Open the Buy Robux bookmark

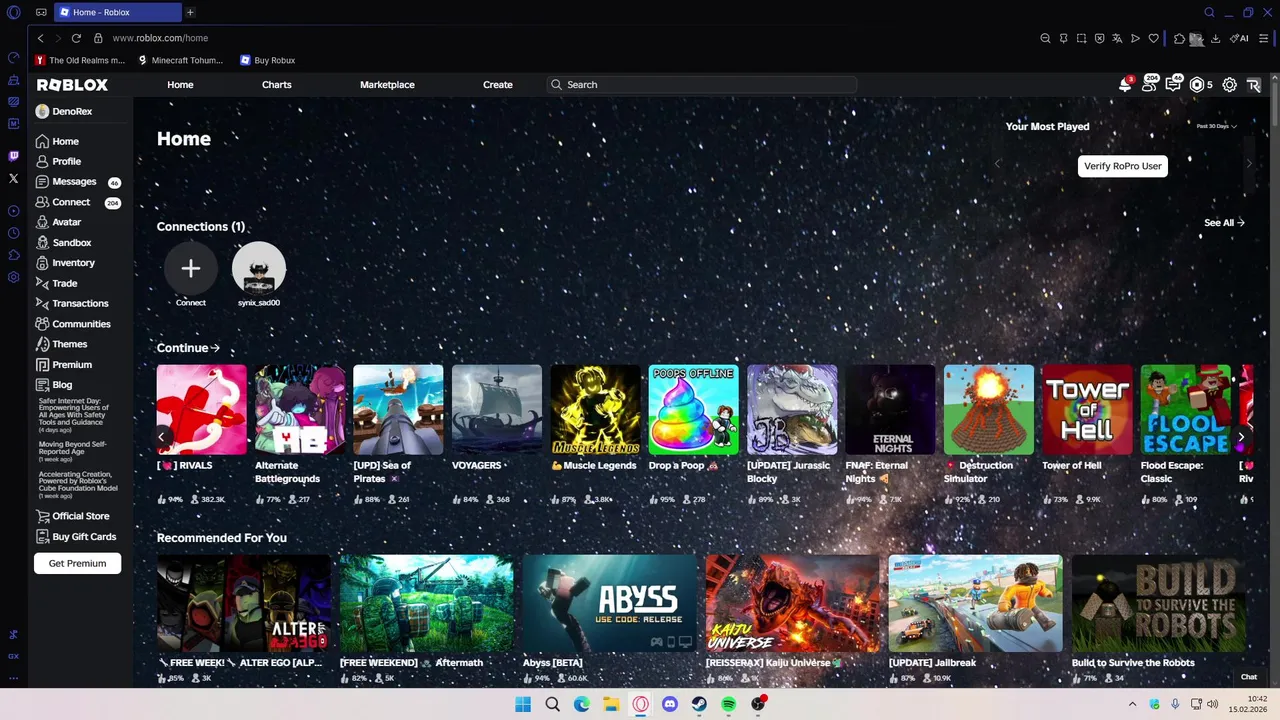point(267,60)
